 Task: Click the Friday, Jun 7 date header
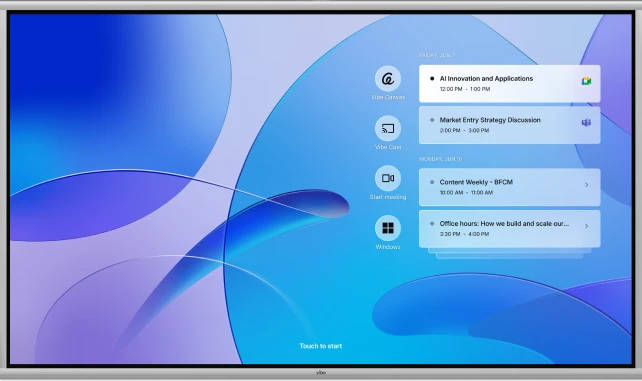437,55
